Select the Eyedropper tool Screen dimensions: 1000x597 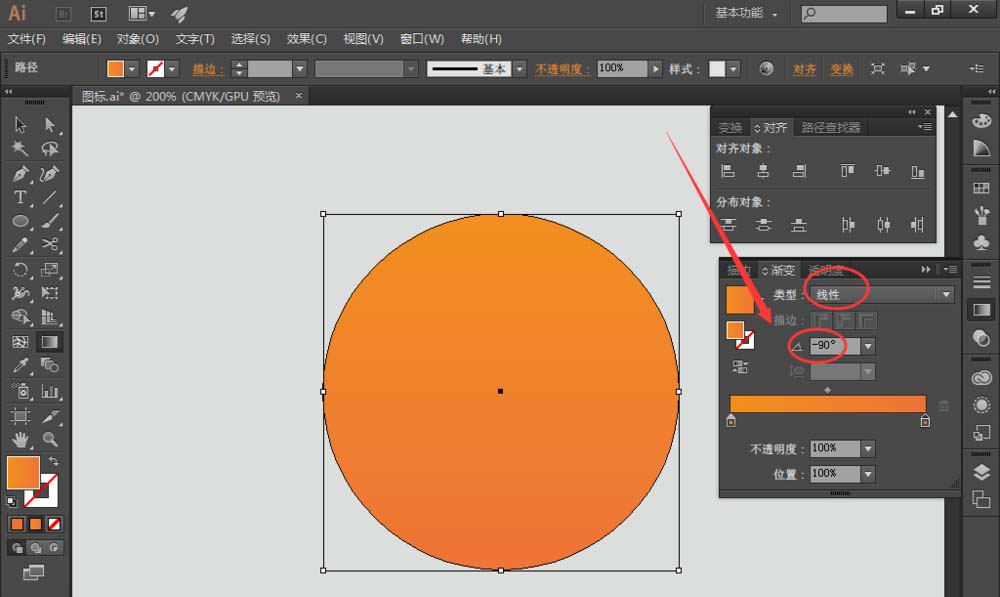[20, 365]
